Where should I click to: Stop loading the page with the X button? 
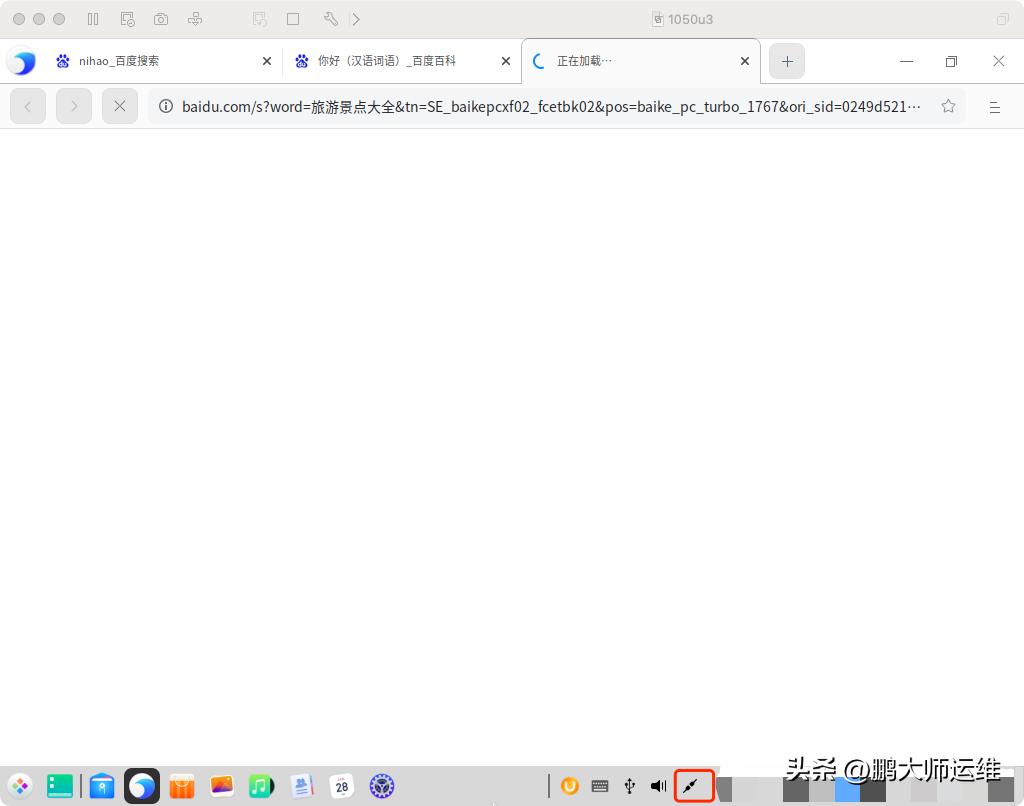(120, 106)
